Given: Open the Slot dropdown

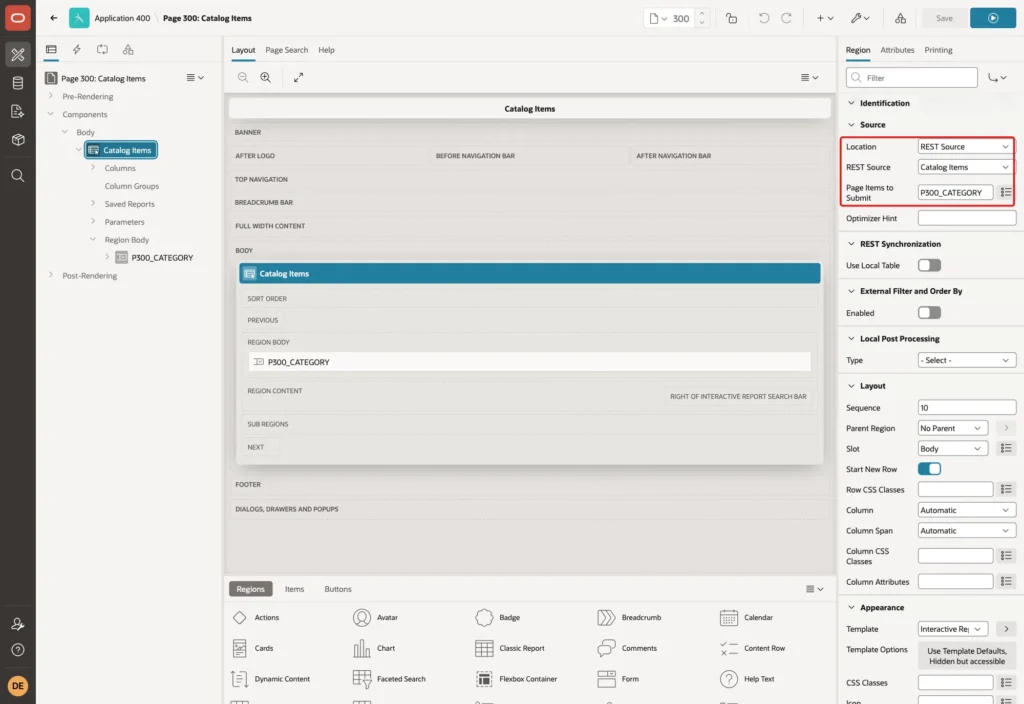Looking at the screenshot, I should pyautogui.click(x=952, y=449).
